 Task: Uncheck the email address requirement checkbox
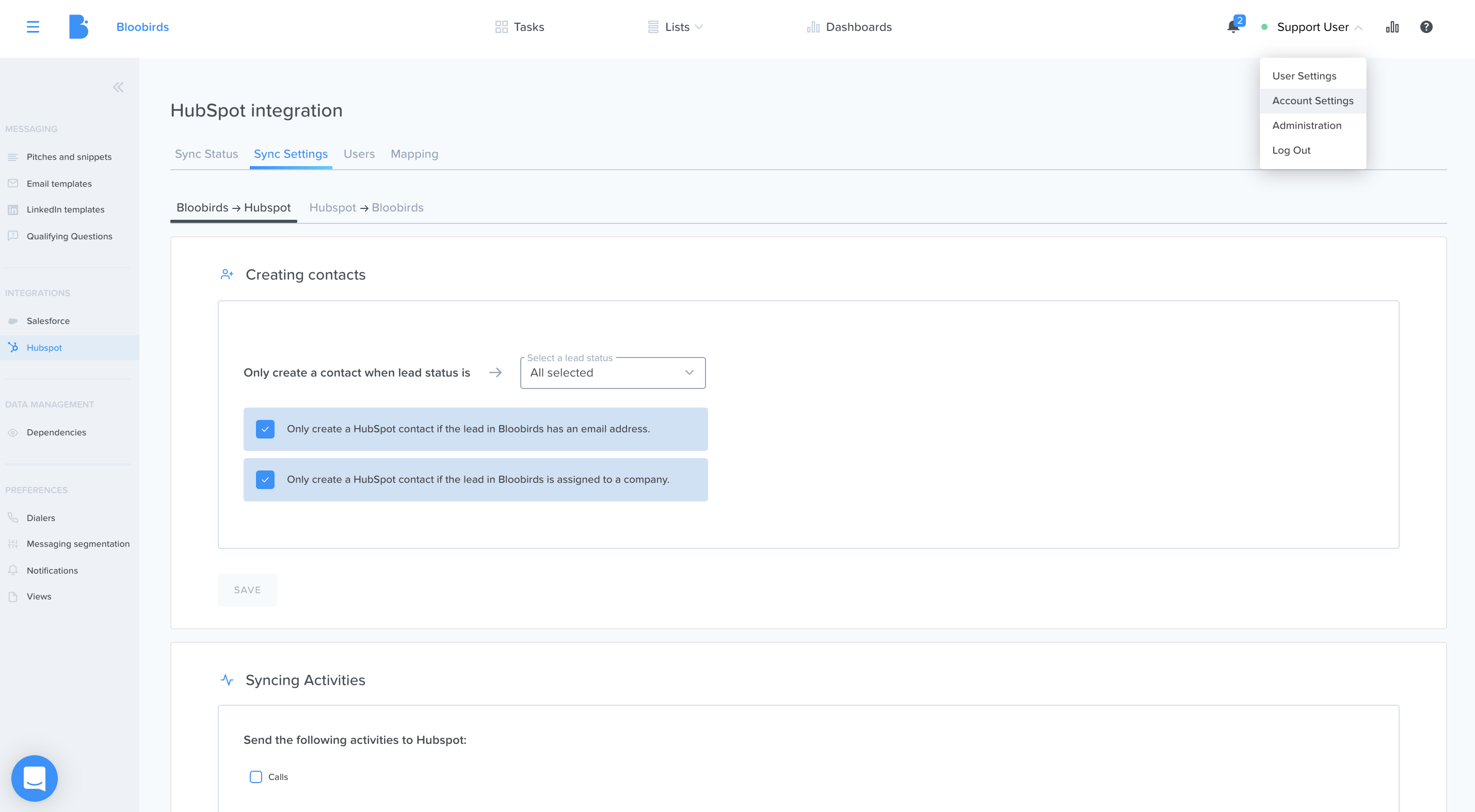tap(265, 429)
